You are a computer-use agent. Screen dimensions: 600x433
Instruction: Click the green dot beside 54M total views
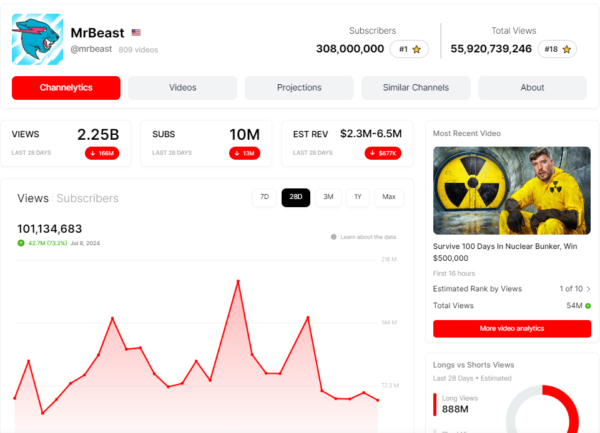tap(588, 306)
